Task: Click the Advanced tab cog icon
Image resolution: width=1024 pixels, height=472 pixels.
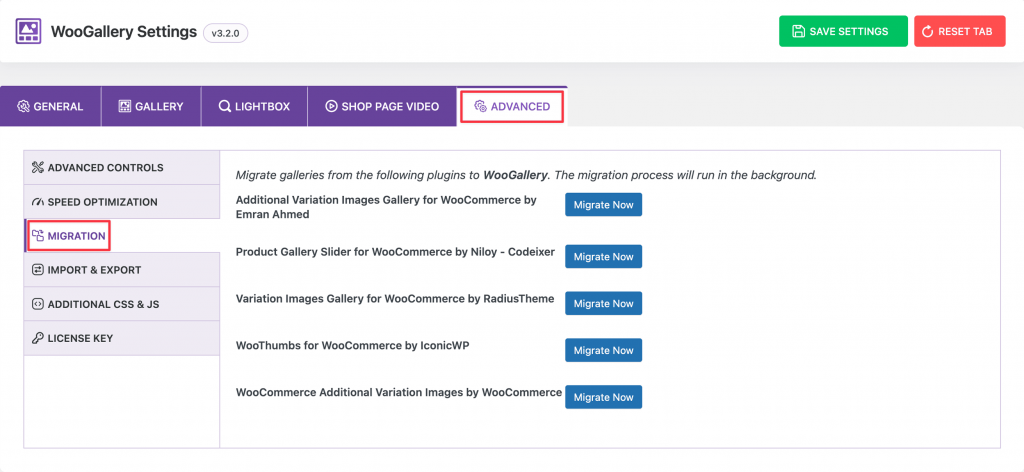Action: [481, 106]
